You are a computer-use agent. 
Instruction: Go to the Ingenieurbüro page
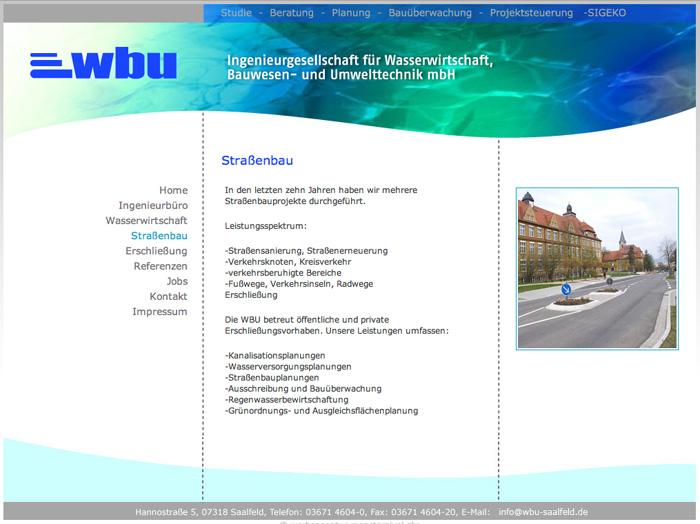(x=153, y=205)
